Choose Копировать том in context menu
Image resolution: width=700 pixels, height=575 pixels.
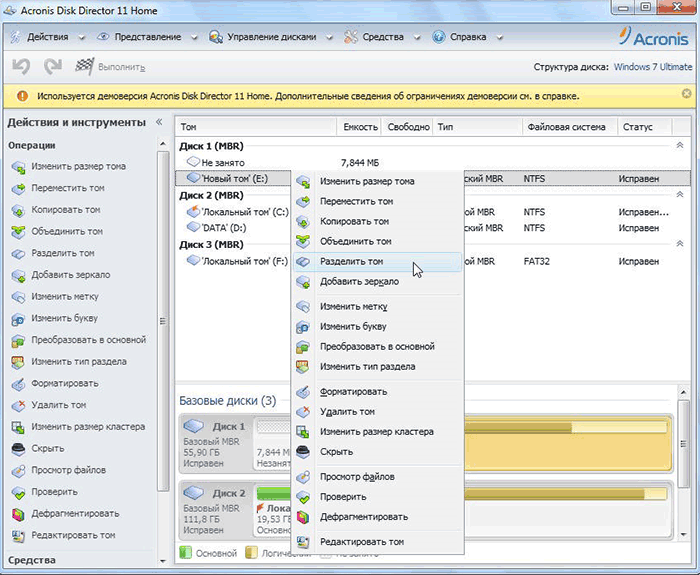(x=377, y=221)
